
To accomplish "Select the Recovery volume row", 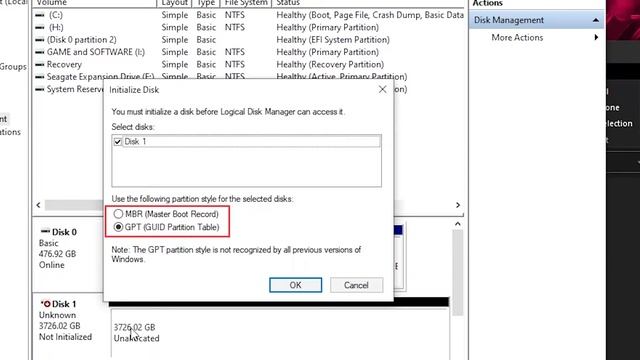I will (249, 64).
